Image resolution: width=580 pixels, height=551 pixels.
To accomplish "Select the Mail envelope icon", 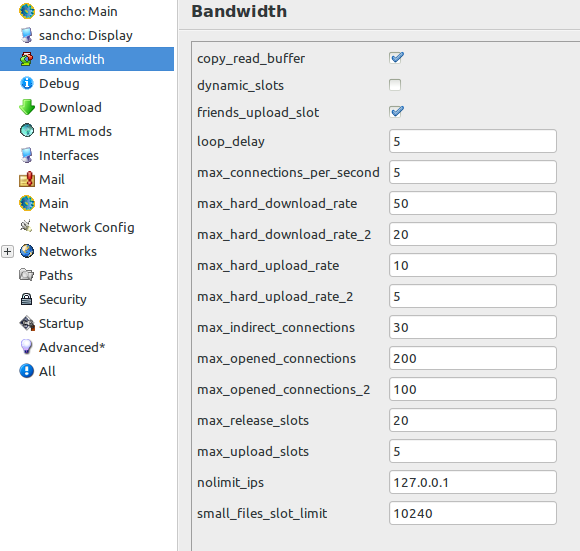I will point(27,179).
